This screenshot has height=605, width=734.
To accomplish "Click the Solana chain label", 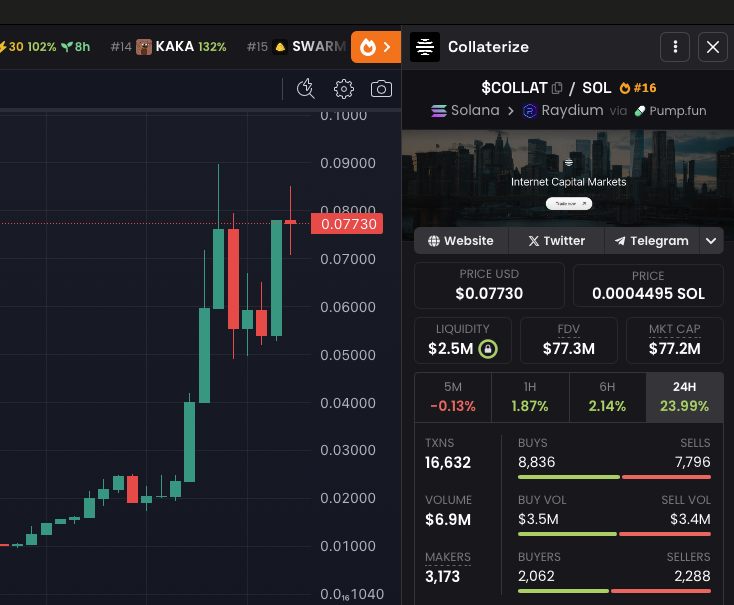I will [x=475, y=111].
